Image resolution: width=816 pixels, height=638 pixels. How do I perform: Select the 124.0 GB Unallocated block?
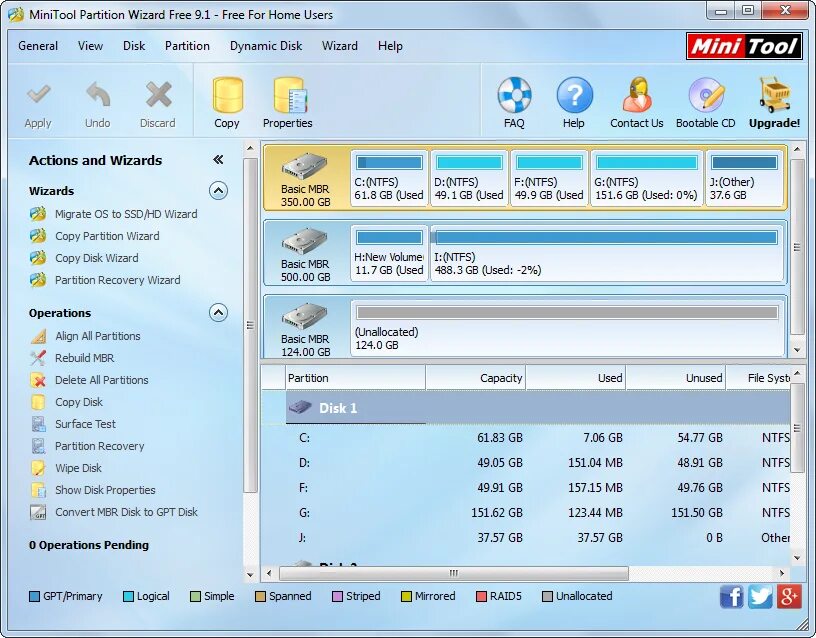point(568,328)
